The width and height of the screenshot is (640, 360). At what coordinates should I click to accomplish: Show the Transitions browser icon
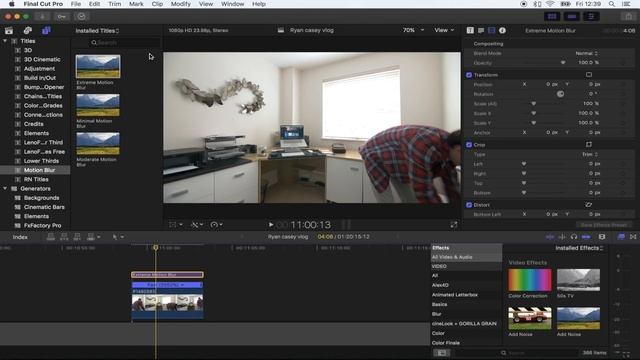click(x=633, y=237)
